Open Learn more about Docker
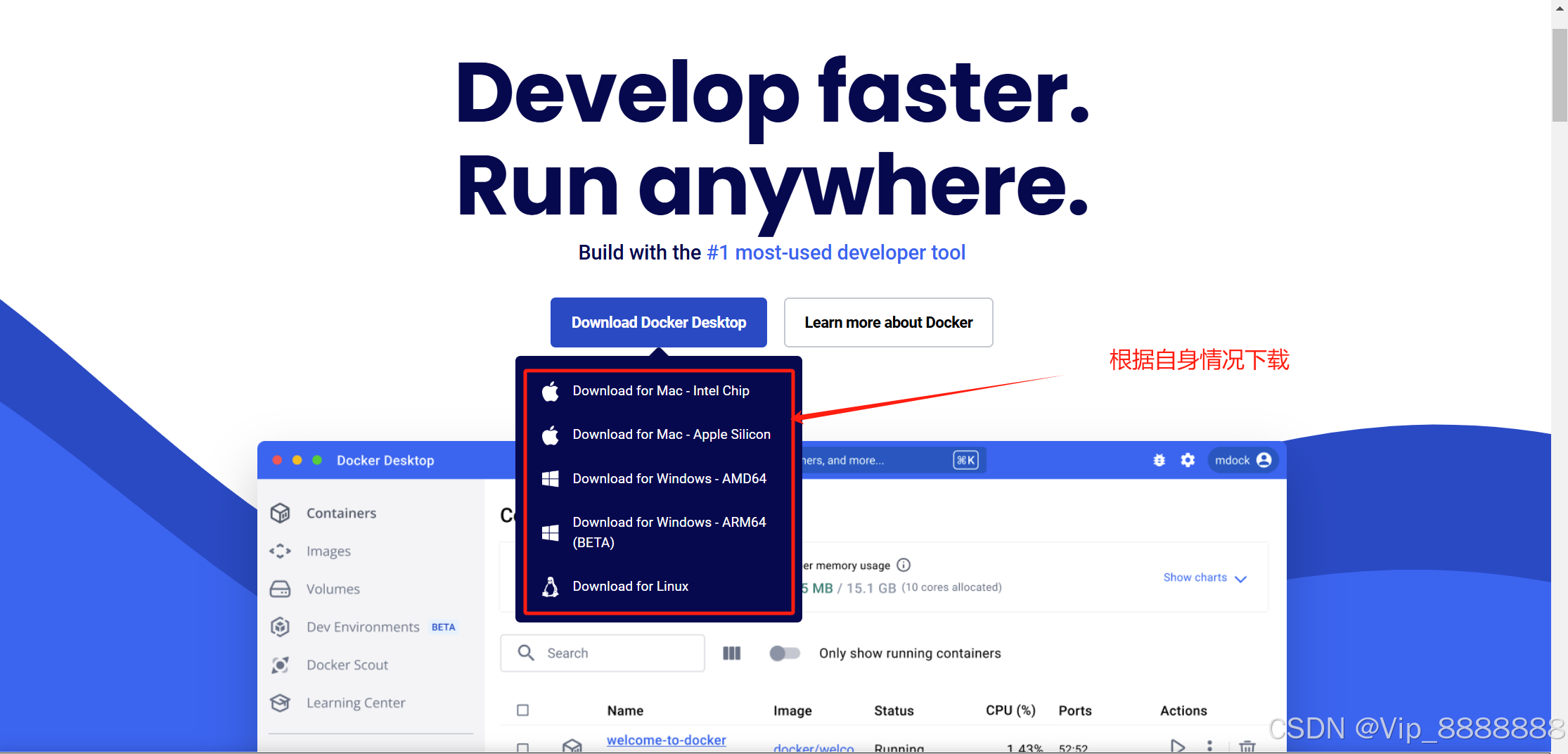The image size is (1568, 754). coord(888,322)
